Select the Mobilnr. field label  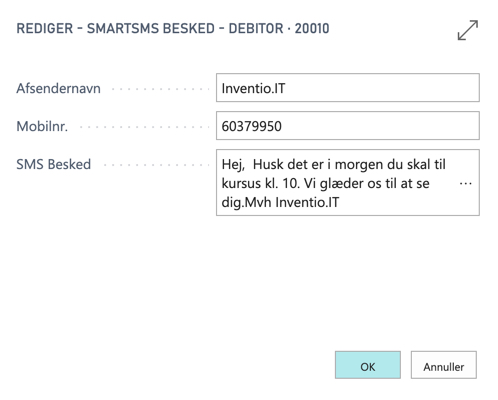[x=42, y=126]
